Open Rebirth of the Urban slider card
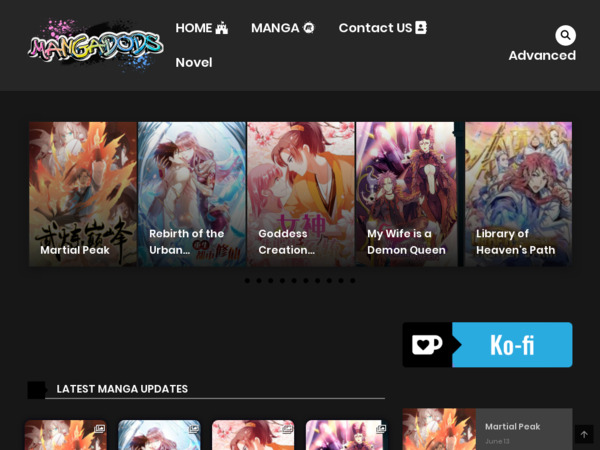 (x=192, y=194)
